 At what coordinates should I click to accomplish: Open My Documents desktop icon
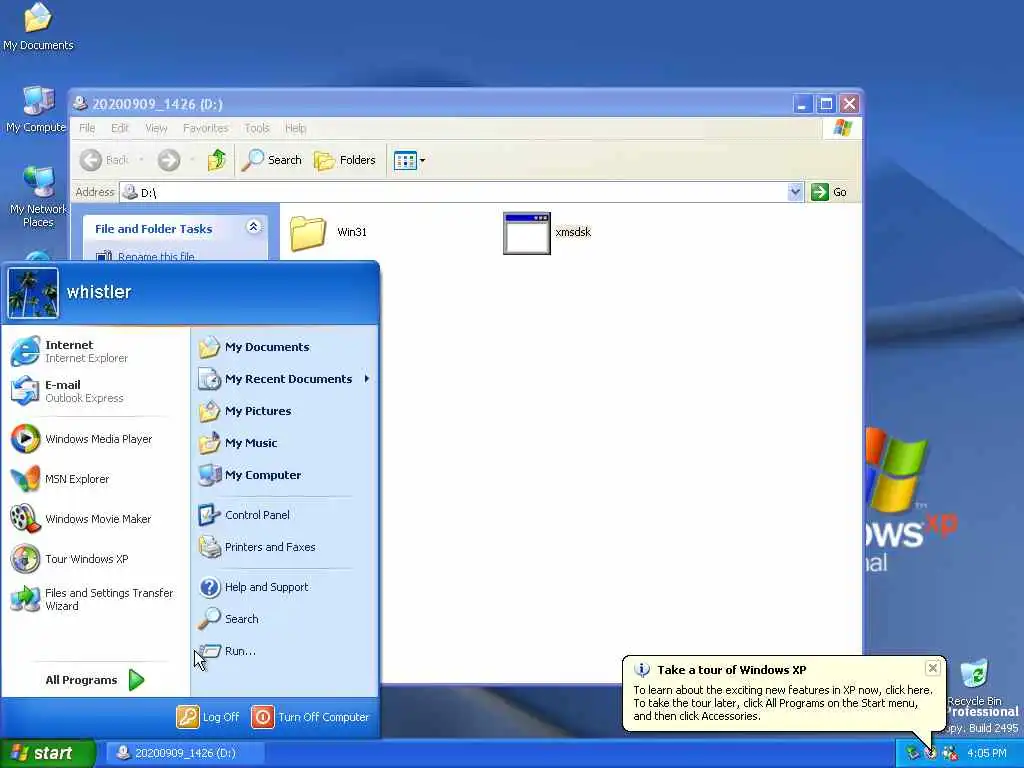[x=38, y=27]
